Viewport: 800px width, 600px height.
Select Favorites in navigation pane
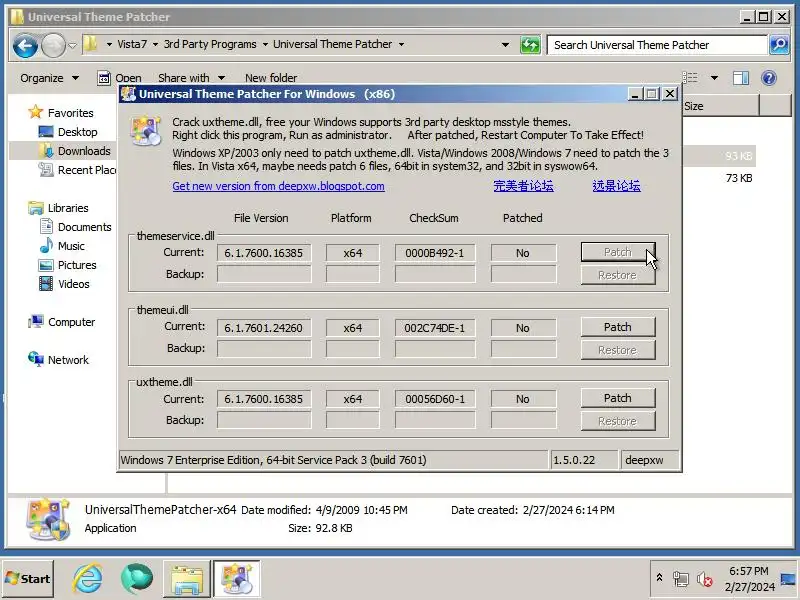(x=61, y=113)
